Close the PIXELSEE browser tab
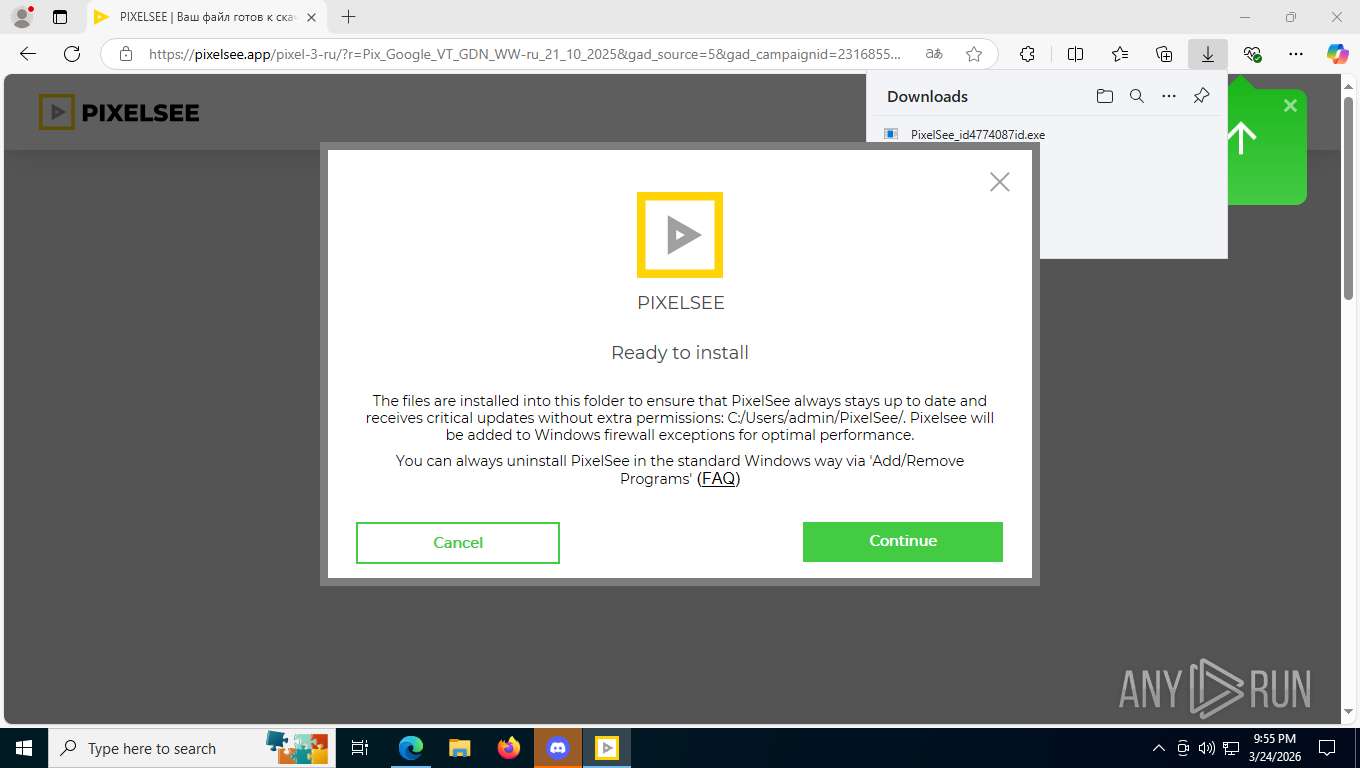Image resolution: width=1360 pixels, height=768 pixels. coord(312,17)
